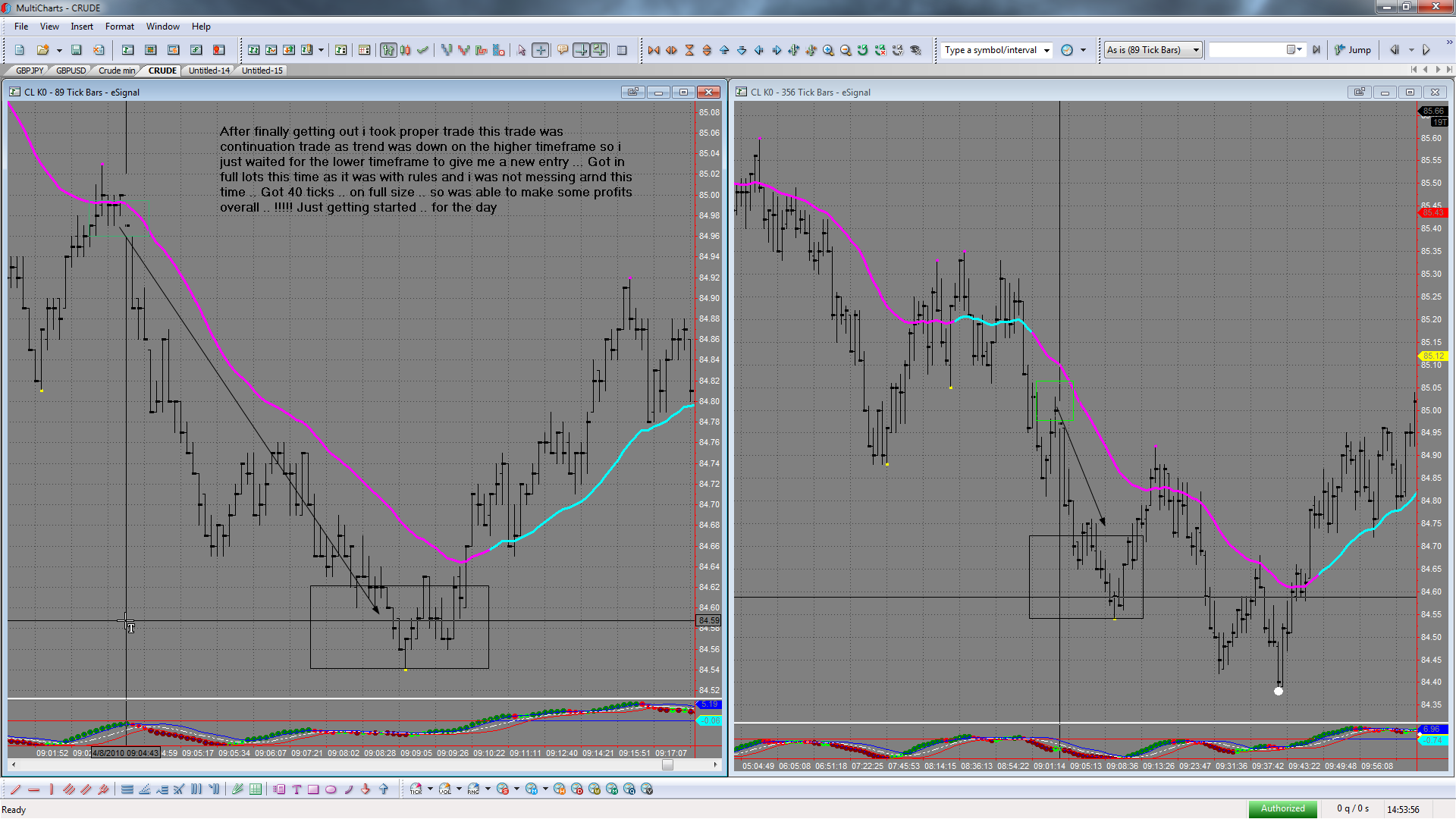The width and height of the screenshot is (1456, 819).
Task: Toggle the data window panel icon
Action: [x=622, y=50]
